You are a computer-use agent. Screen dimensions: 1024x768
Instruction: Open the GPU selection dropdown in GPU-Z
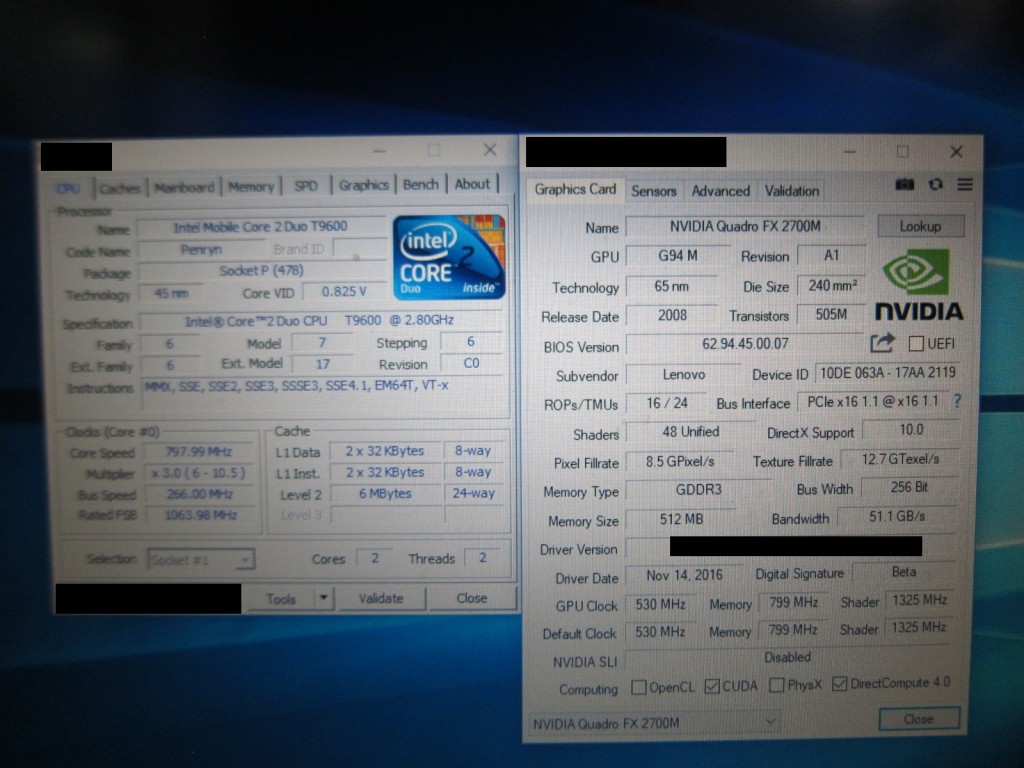point(654,723)
